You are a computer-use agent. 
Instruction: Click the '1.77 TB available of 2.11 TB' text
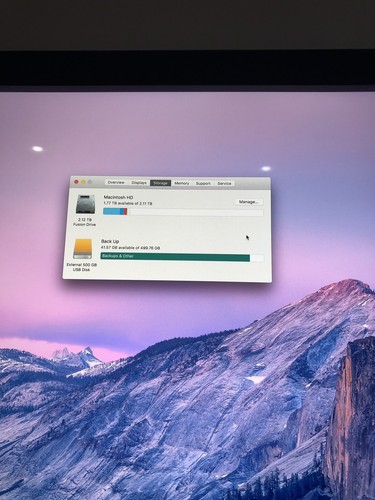pyautogui.click(x=128, y=203)
